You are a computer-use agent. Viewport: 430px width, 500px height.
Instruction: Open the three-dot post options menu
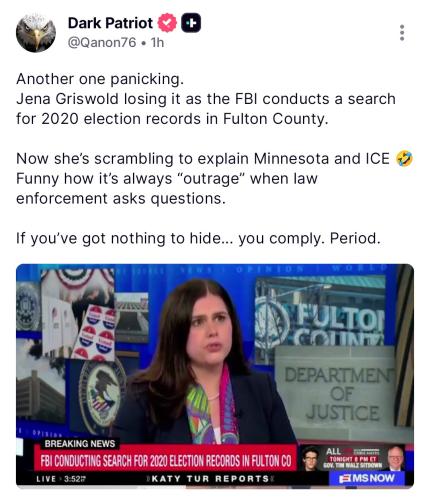point(402,33)
